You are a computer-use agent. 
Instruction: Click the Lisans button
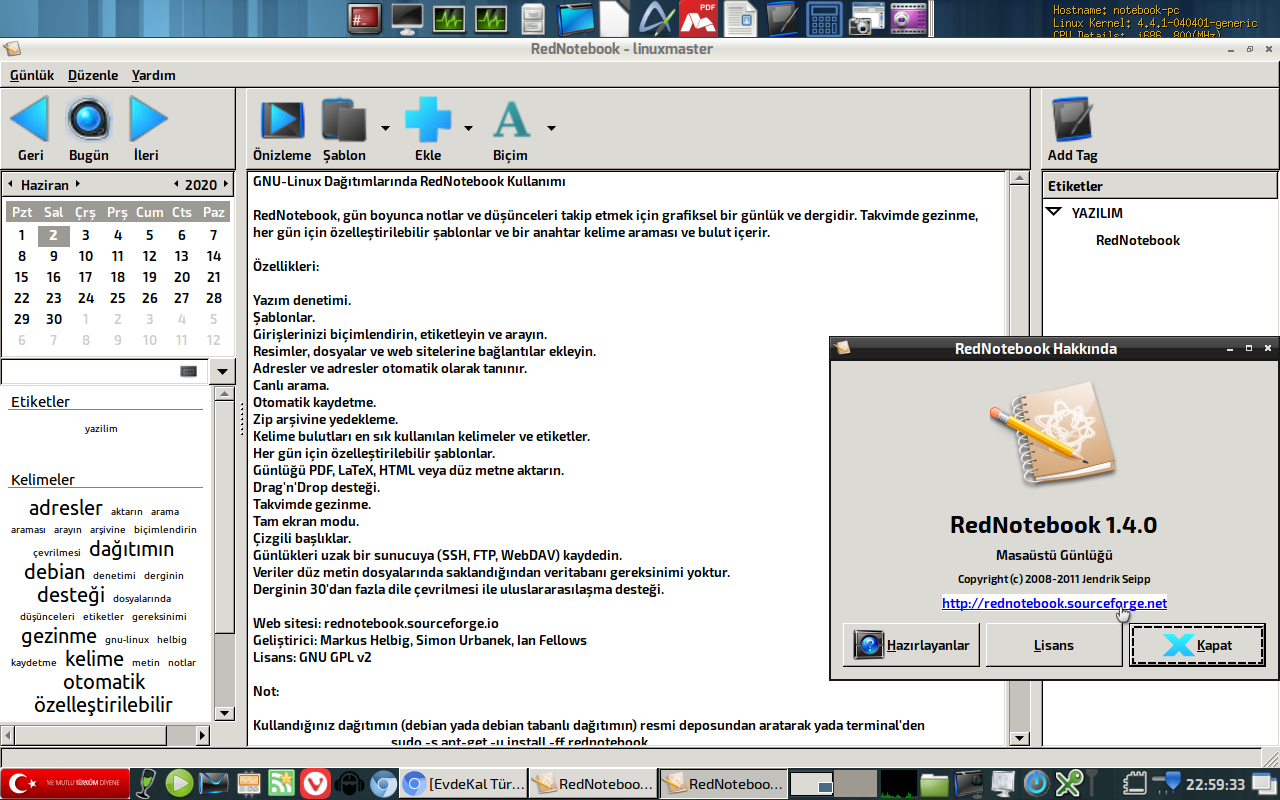[x=1054, y=645]
